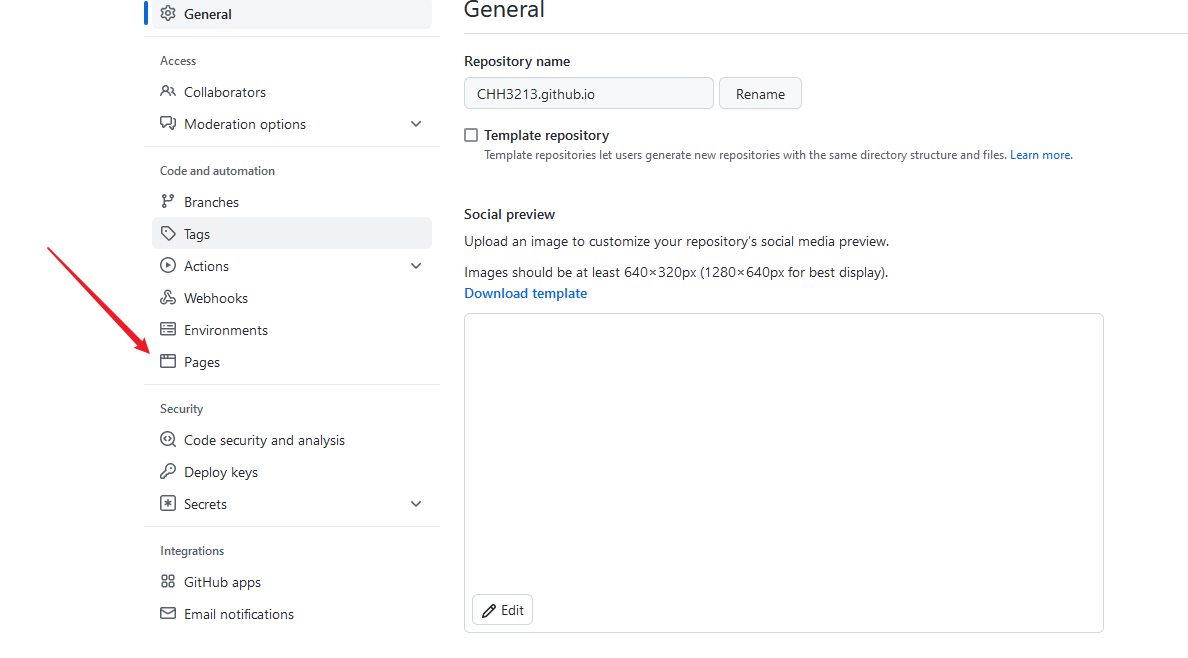Click the Webhooks icon
The width and height of the screenshot is (1188, 658).
coord(168,297)
